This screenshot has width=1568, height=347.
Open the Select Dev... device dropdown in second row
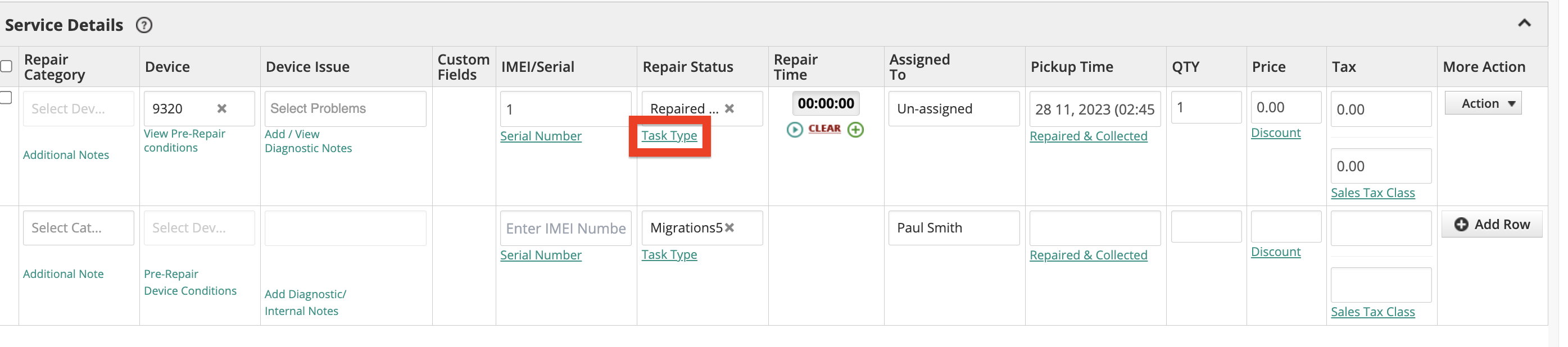pyautogui.click(x=199, y=228)
